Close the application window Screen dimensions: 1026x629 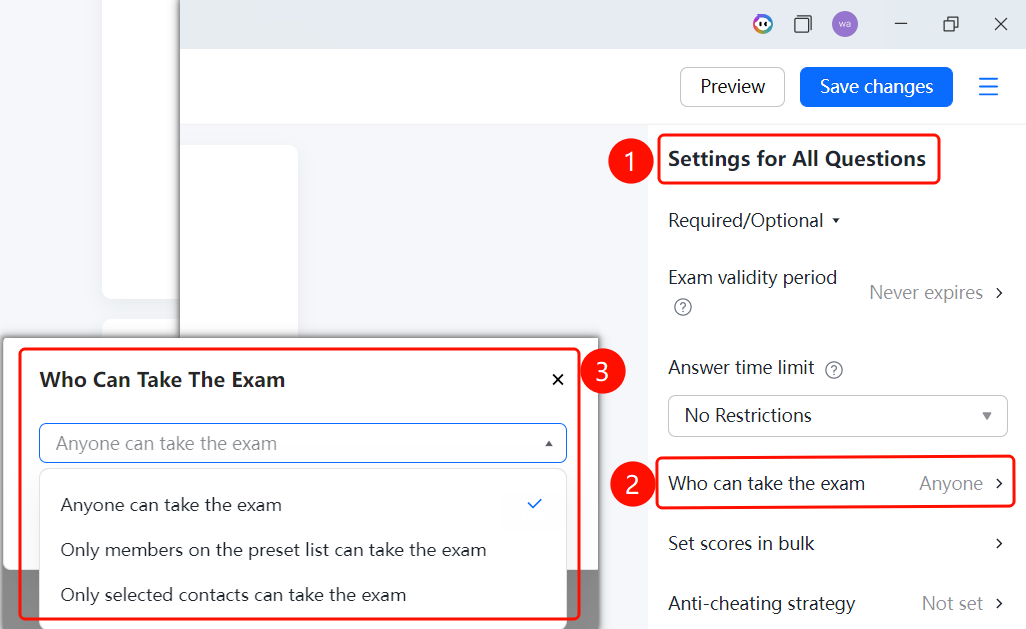tap(1000, 24)
